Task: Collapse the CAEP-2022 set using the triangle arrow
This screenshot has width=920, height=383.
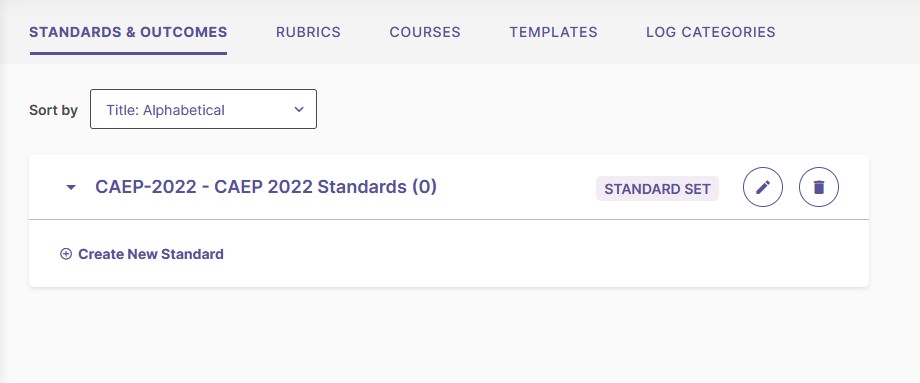Action: click(71, 188)
